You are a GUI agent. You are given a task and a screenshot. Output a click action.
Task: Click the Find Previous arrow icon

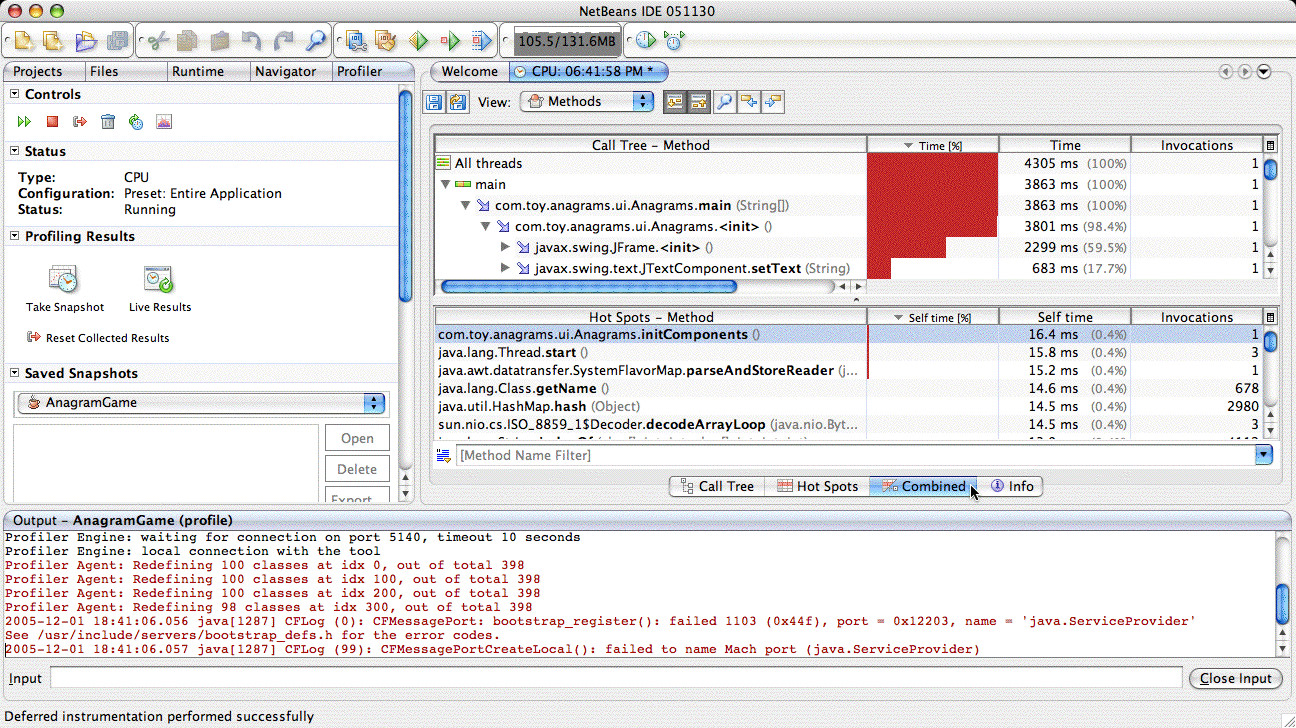[748, 101]
